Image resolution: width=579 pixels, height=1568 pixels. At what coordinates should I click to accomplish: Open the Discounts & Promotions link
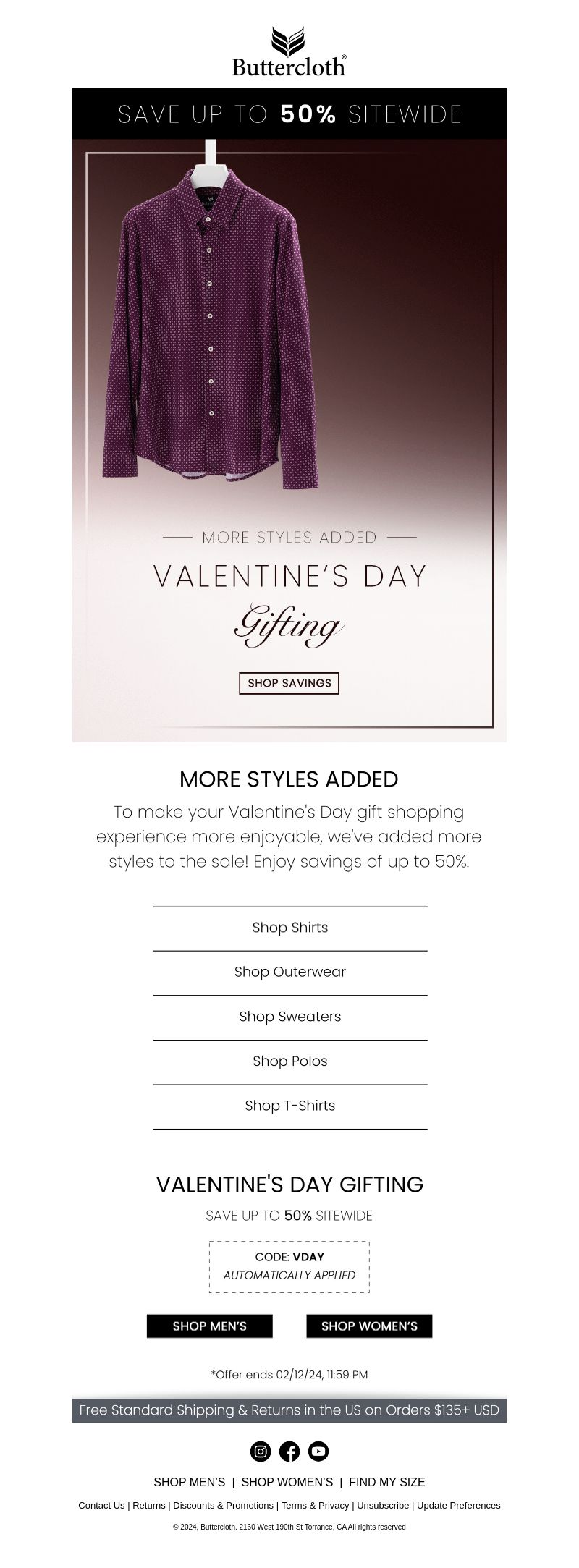pos(224,1505)
